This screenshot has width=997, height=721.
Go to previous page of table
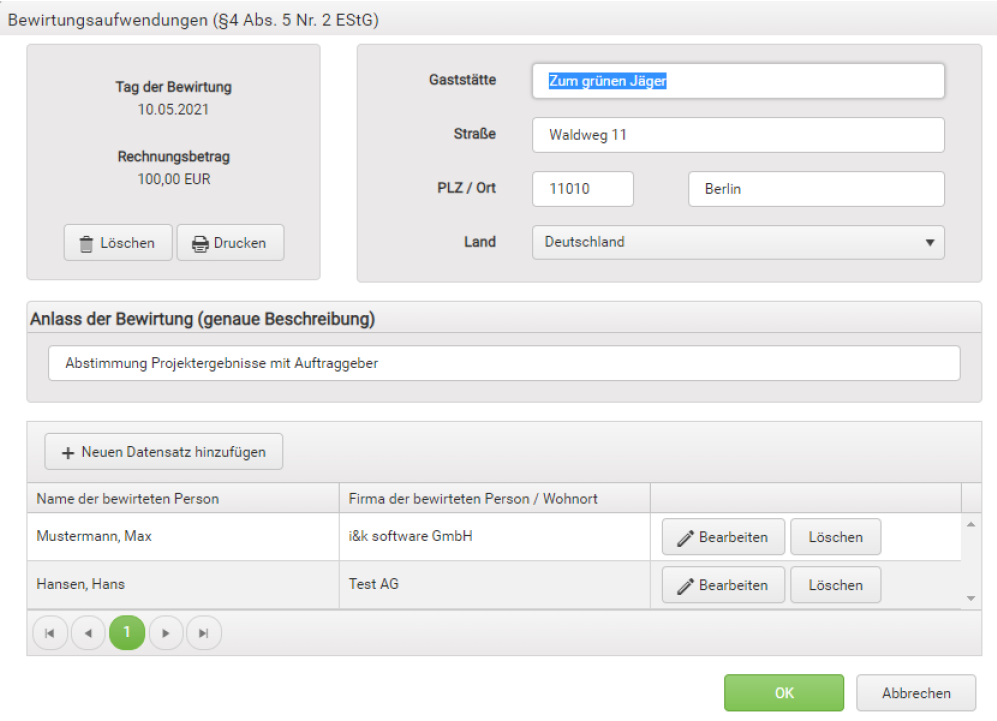coord(88,633)
